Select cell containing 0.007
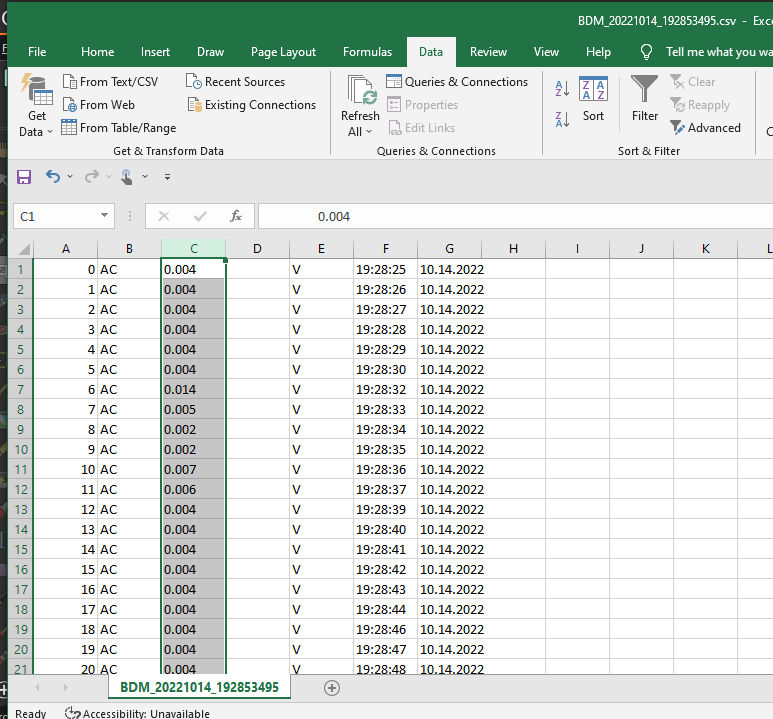 pos(193,469)
